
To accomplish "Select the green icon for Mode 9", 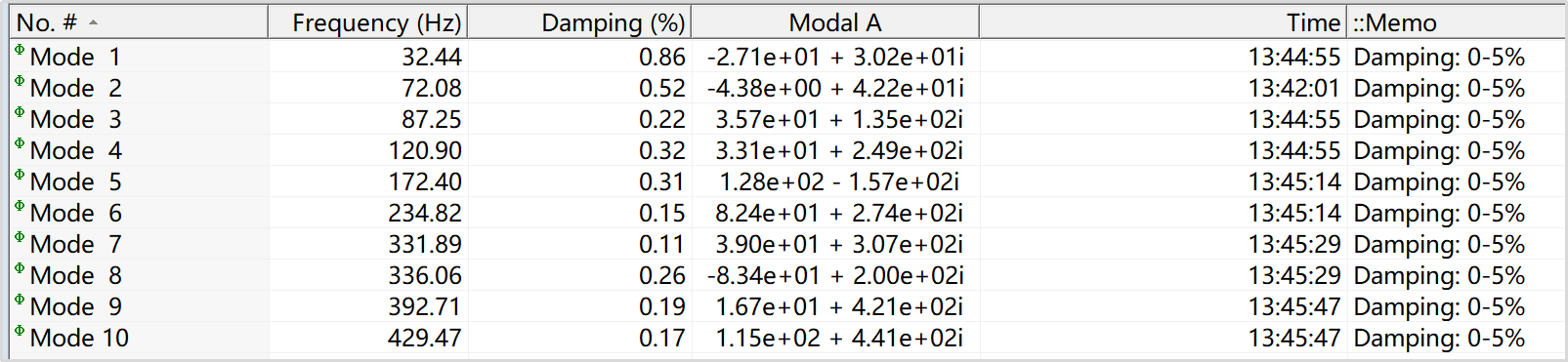I will tap(20, 300).
